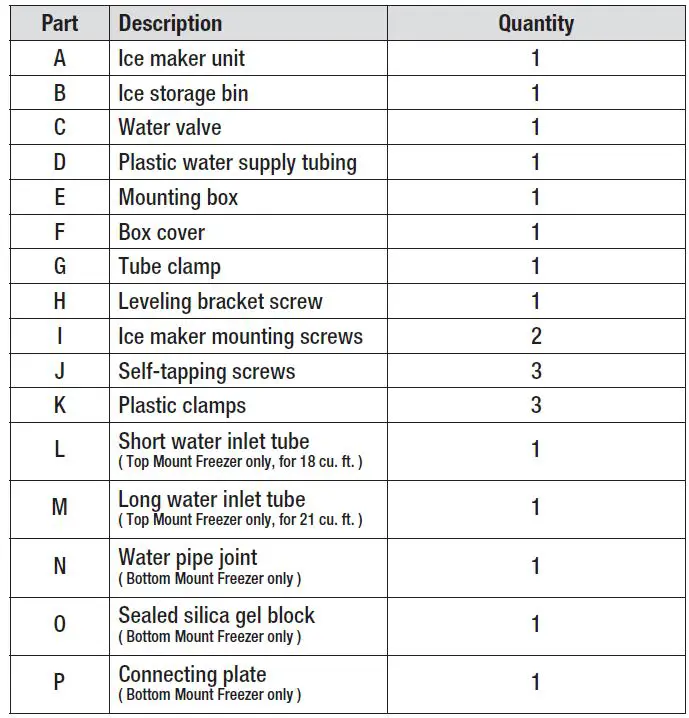Select the Self-tapping screws entry
The width and height of the screenshot is (689, 718).
[207, 371]
